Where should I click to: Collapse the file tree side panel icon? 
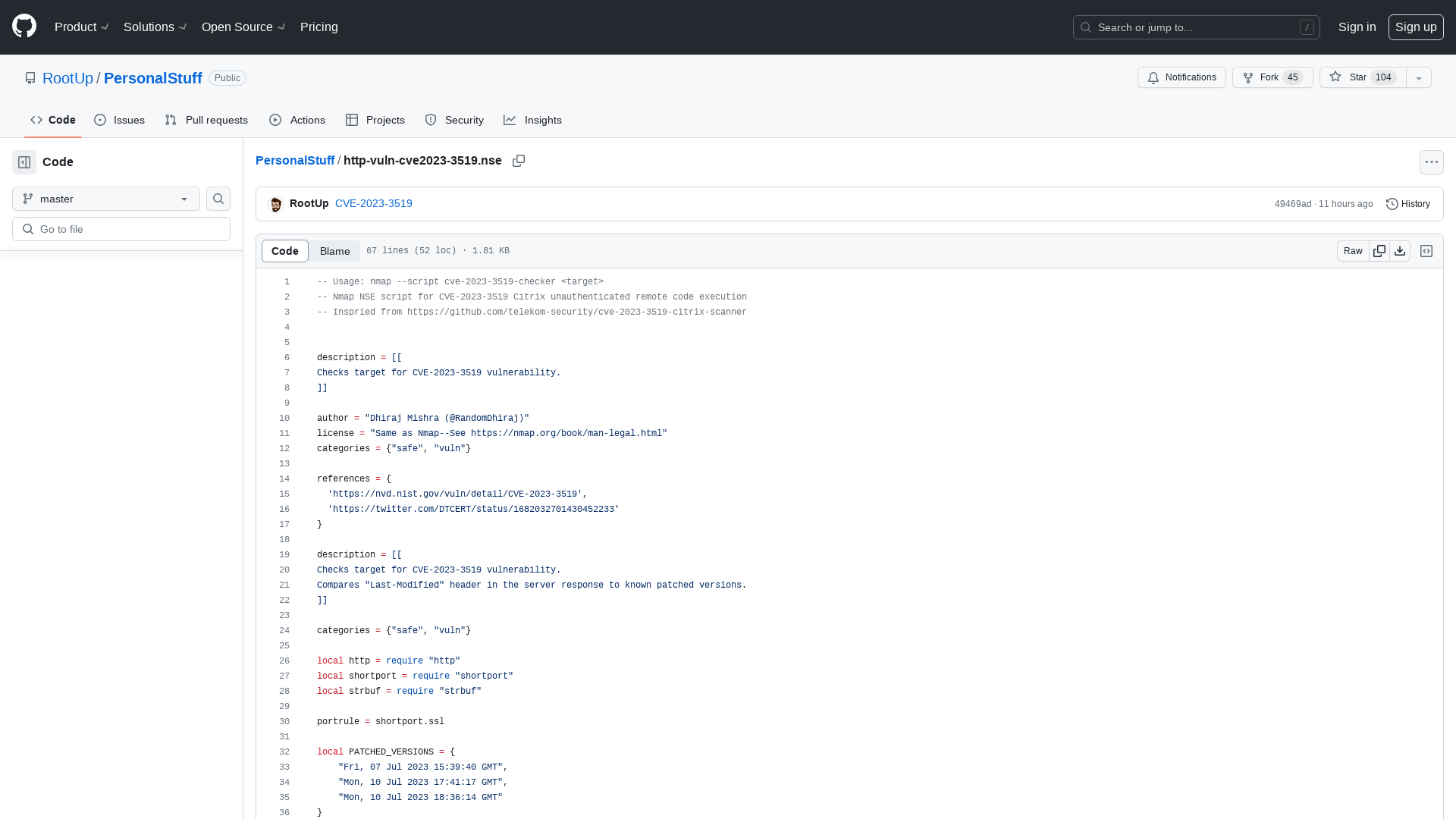tap(24, 162)
